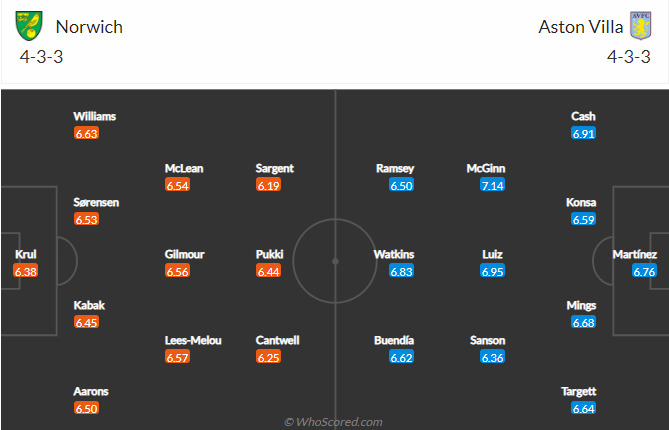Click the WhoScored.com watermark
Viewport: 669px width, 430px height.
[x=333, y=422]
